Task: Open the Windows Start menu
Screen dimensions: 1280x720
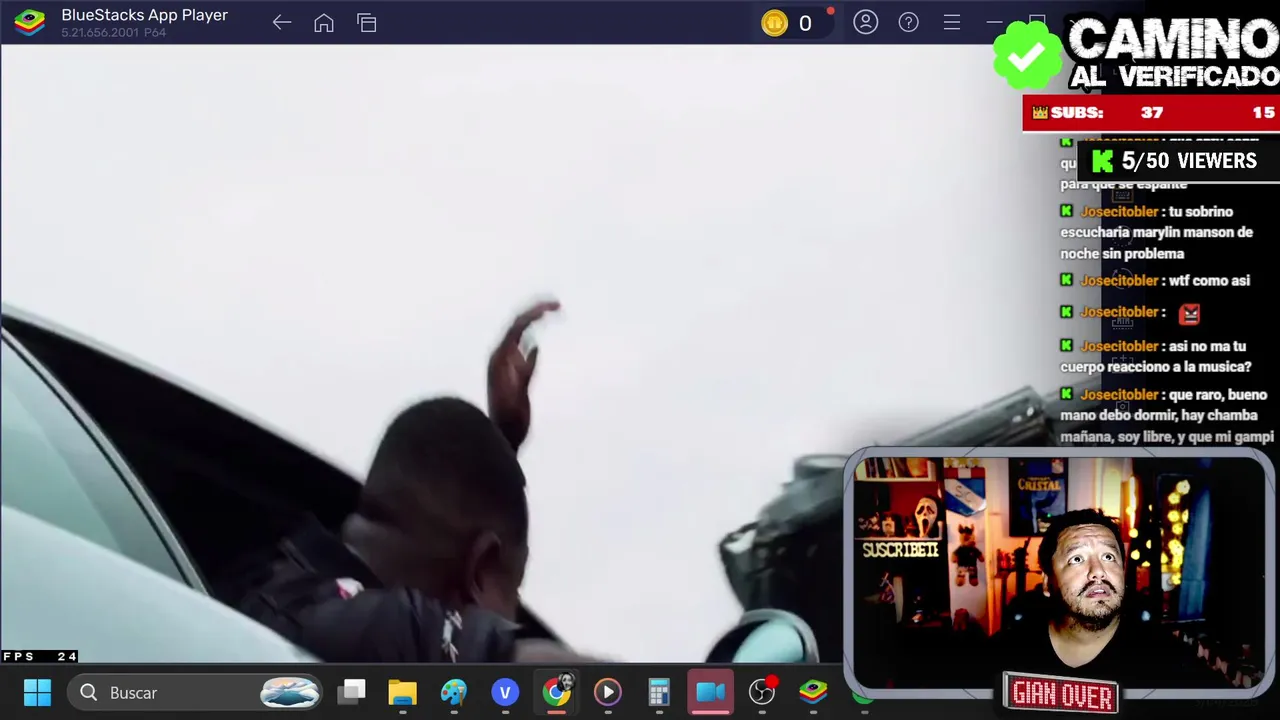Action: pyautogui.click(x=37, y=692)
